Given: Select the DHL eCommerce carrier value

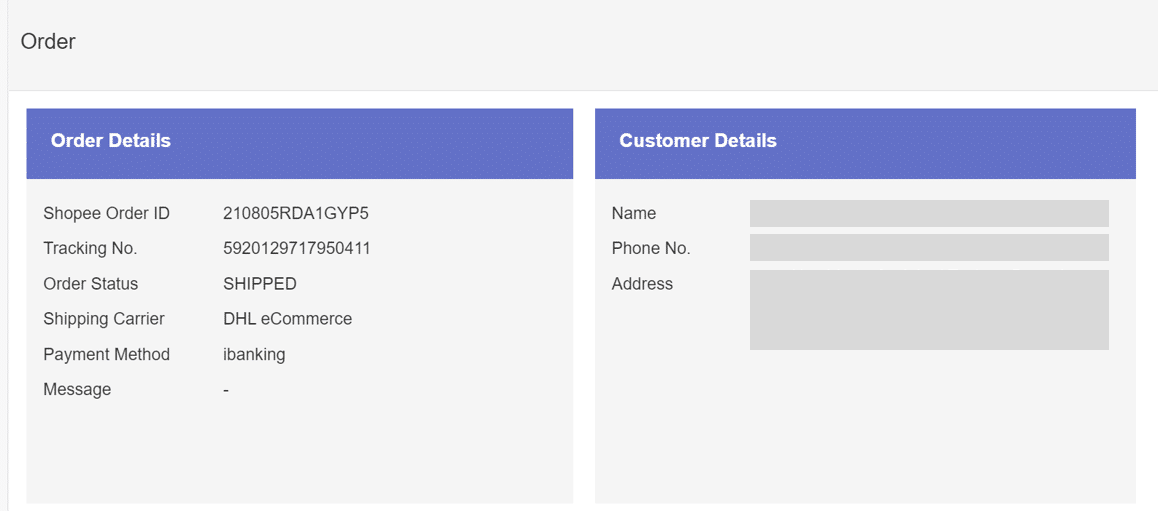Looking at the screenshot, I should 288,319.
